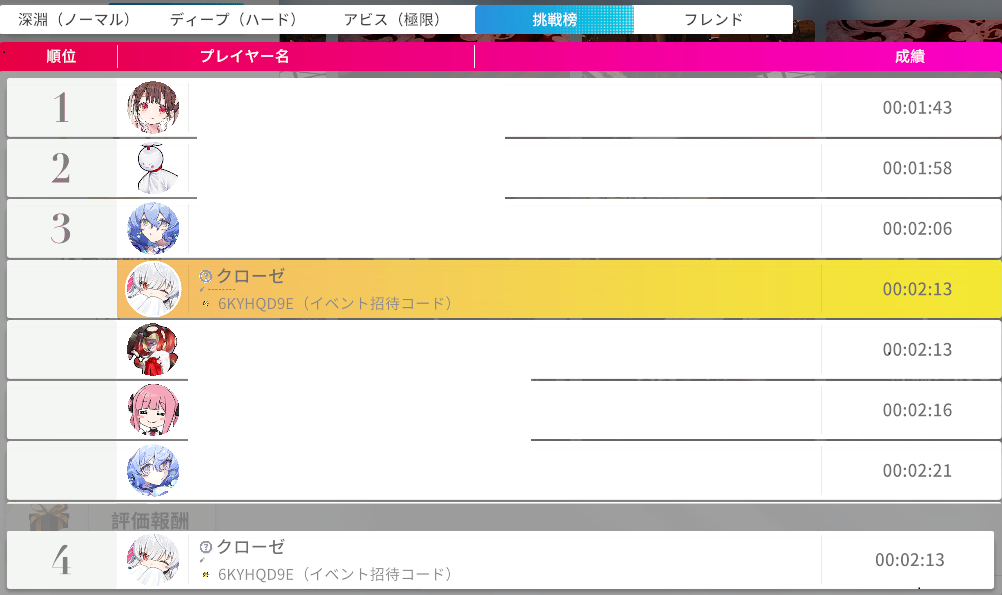The height and width of the screenshot is (595, 1002).
Task: Select the 挑戦榜 tab
Action: (554, 20)
